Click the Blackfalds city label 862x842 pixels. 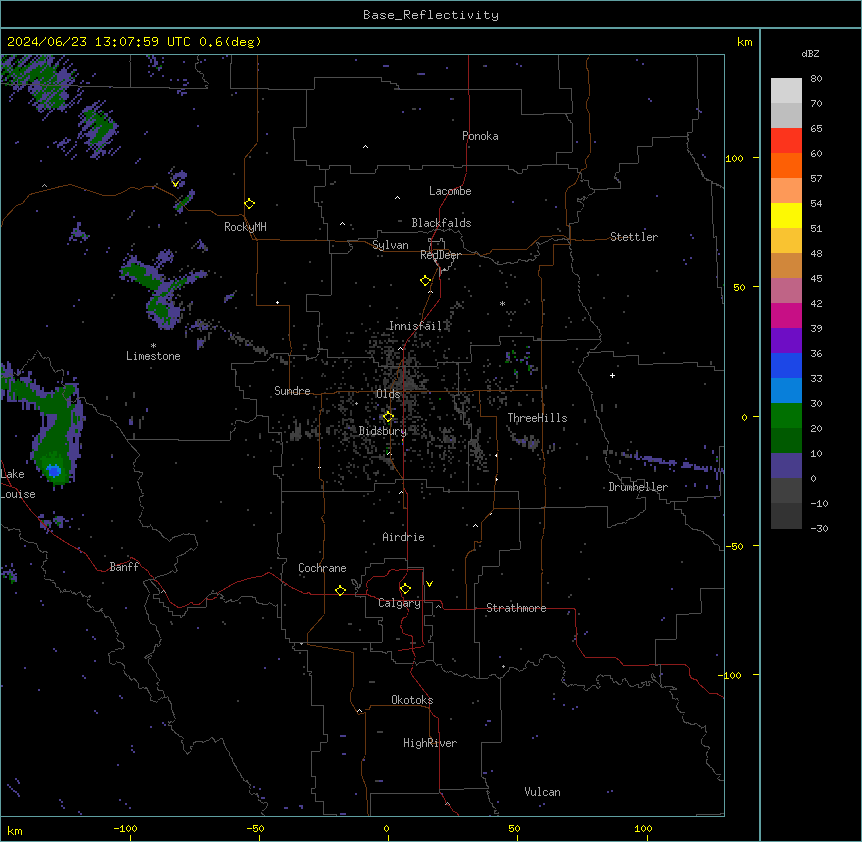(441, 223)
